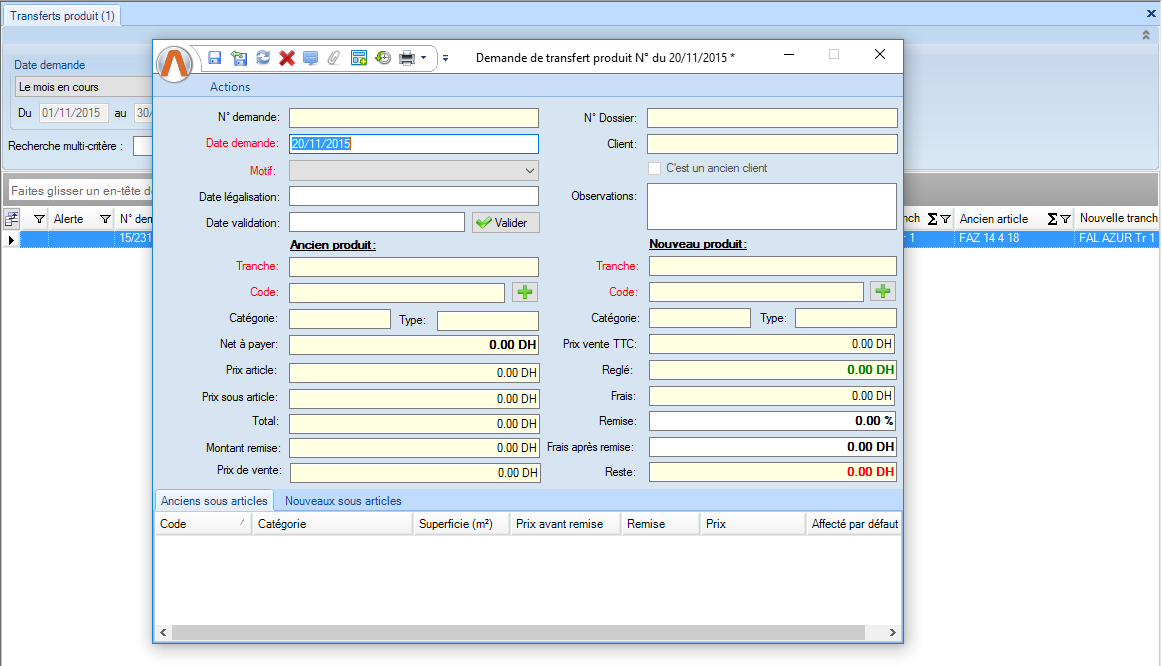Image resolution: width=1162 pixels, height=666 pixels.
Task: Click the paperclip attachment icon
Action: click(335, 58)
